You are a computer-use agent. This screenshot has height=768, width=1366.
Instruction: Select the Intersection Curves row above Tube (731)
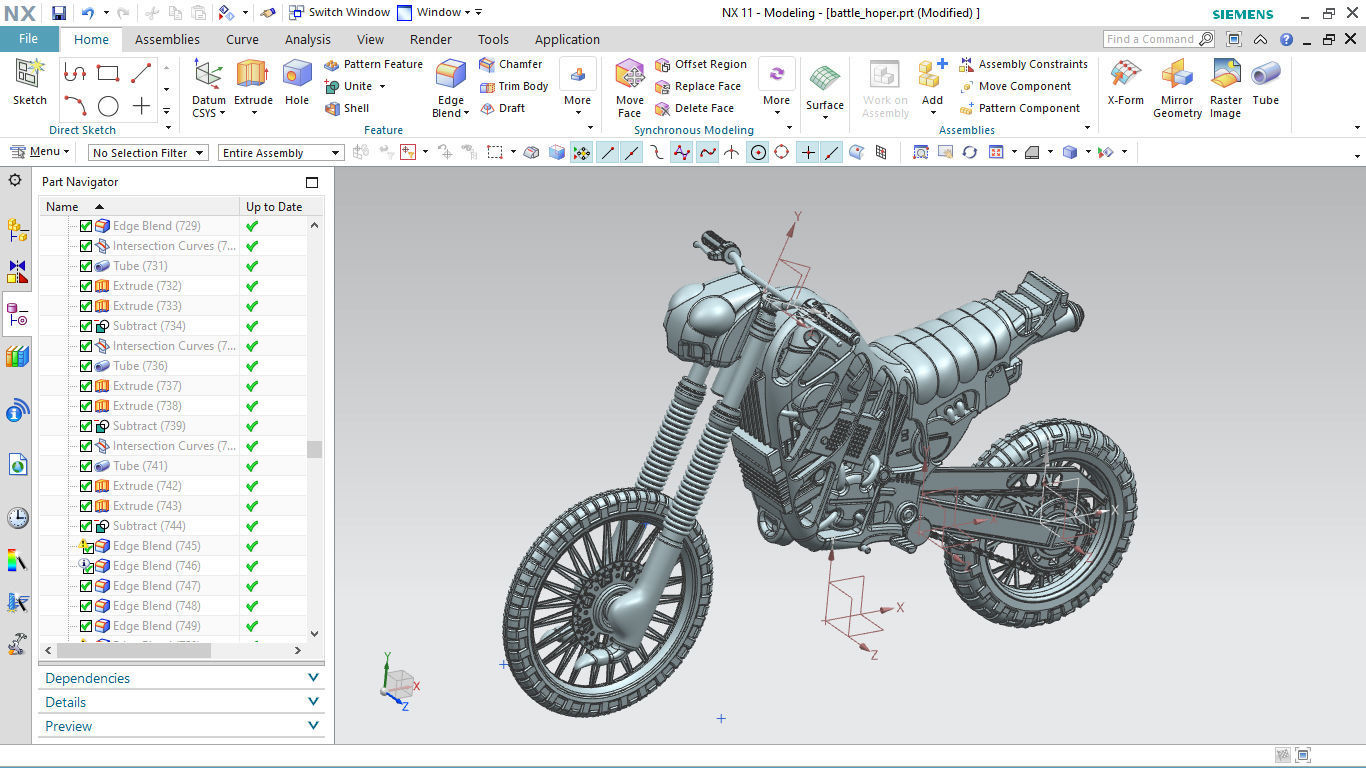pyautogui.click(x=173, y=246)
